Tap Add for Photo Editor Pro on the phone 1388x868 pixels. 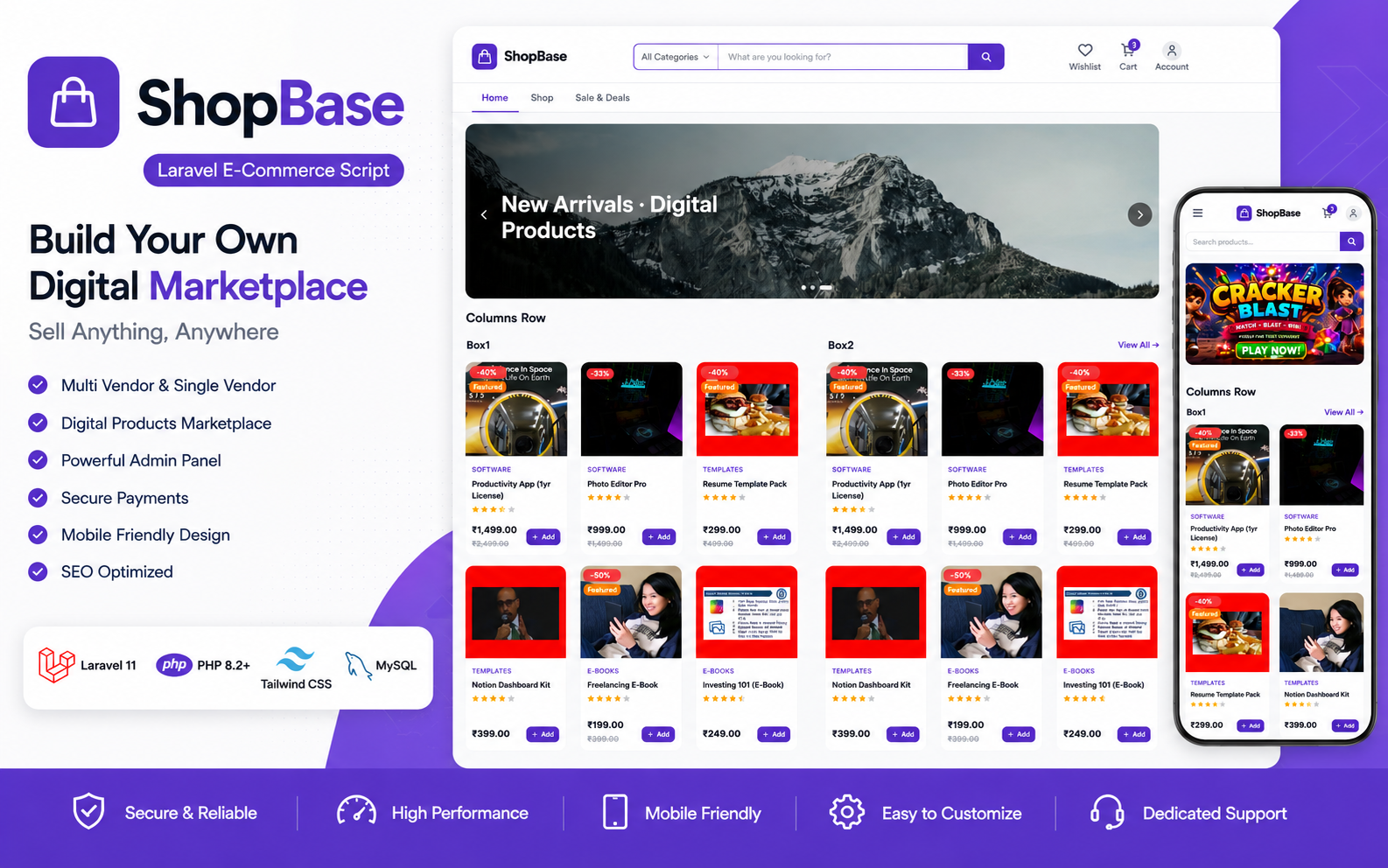click(x=1345, y=570)
